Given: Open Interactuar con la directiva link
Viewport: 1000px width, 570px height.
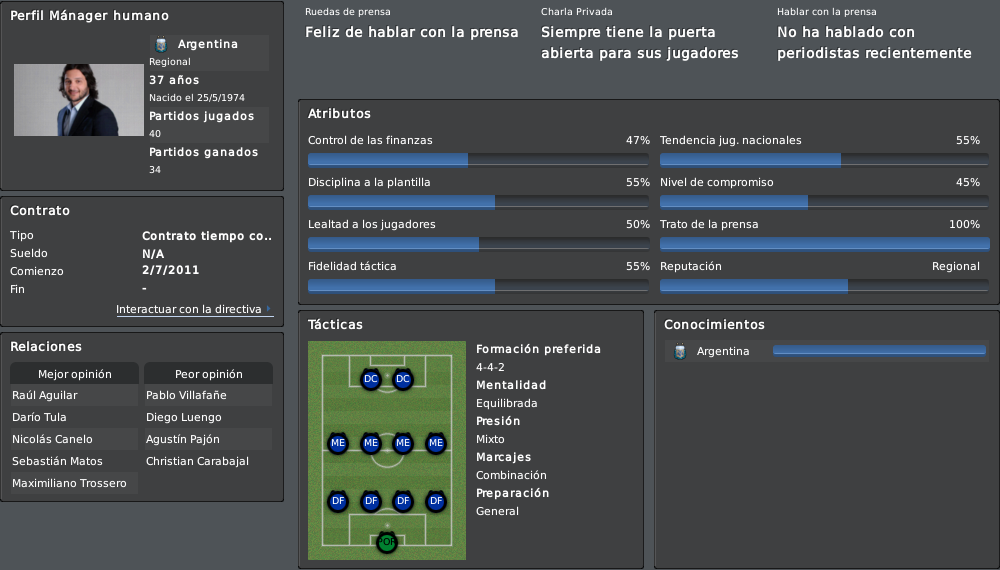Looking at the screenshot, I should tap(189, 309).
